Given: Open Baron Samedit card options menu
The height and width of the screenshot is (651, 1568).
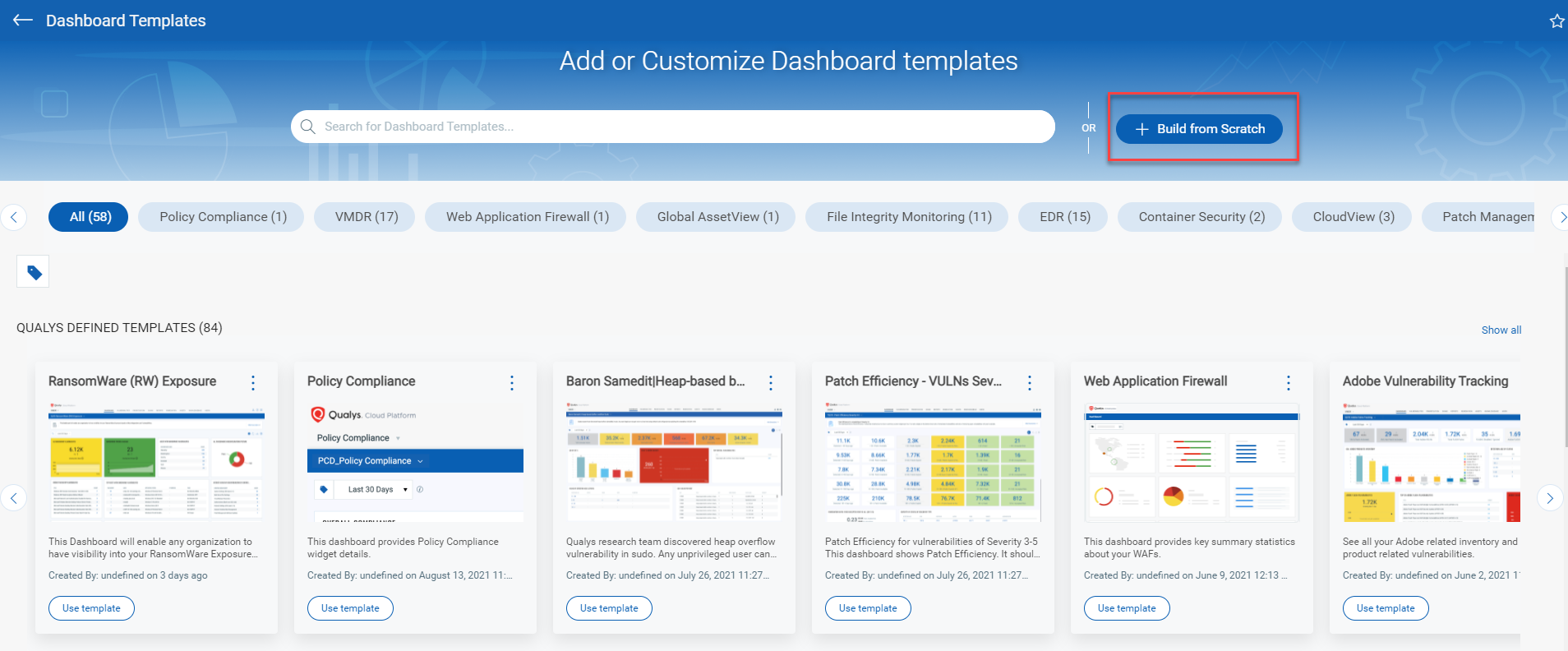Looking at the screenshot, I should coord(771,382).
